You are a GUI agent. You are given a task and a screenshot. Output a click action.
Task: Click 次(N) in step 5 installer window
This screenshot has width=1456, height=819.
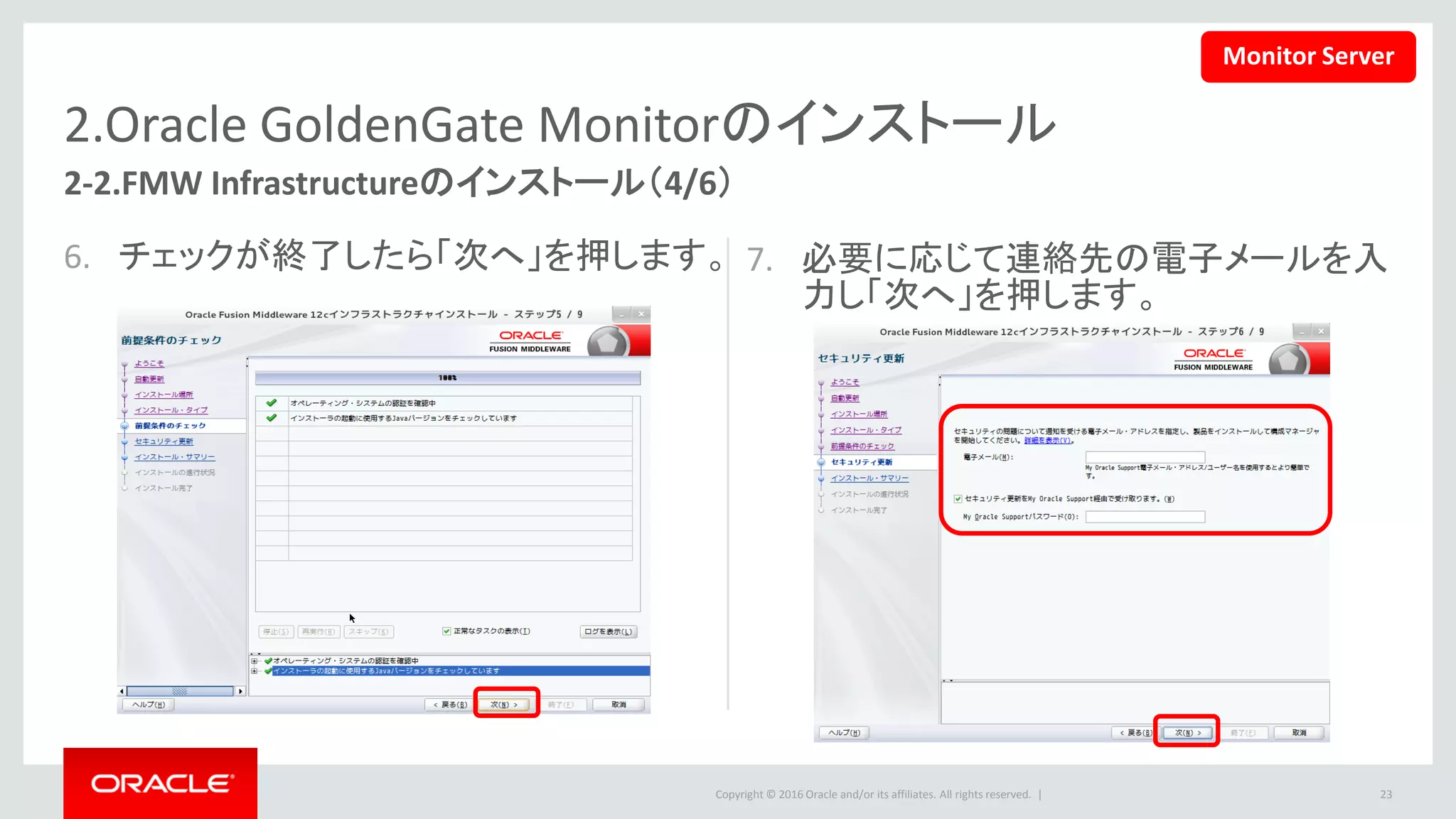pyautogui.click(x=504, y=705)
